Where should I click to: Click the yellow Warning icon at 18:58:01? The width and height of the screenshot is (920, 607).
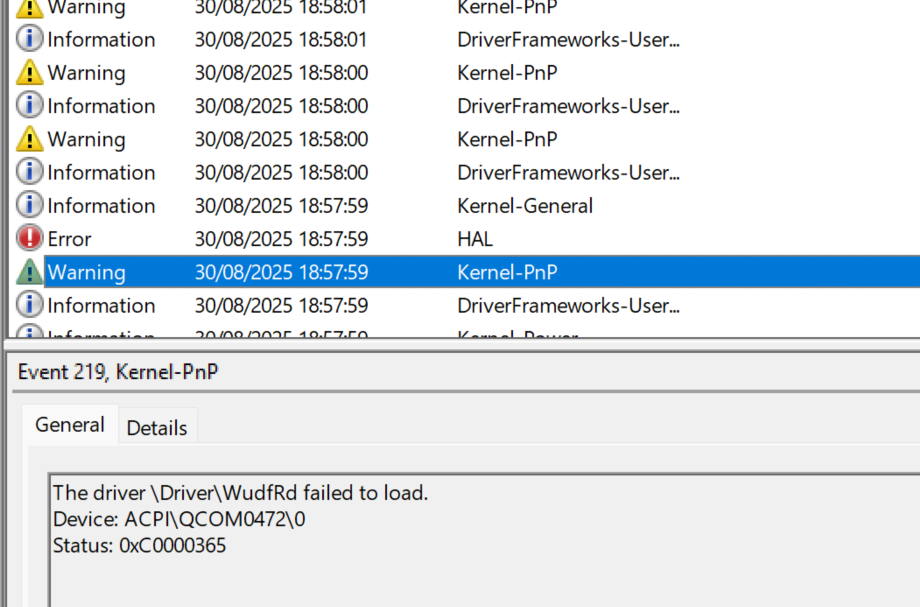[x=27, y=9]
